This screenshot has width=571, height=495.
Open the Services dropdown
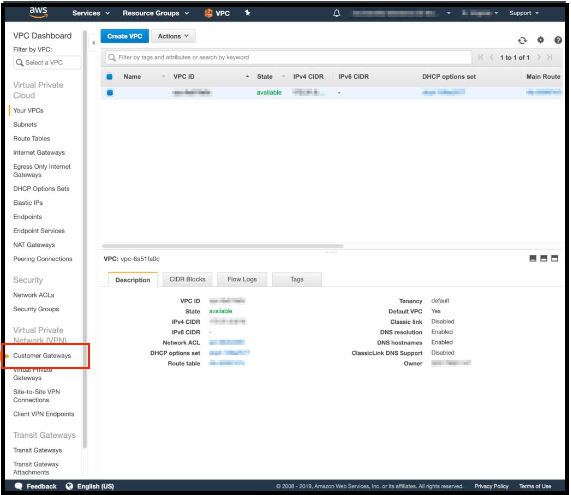point(91,13)
